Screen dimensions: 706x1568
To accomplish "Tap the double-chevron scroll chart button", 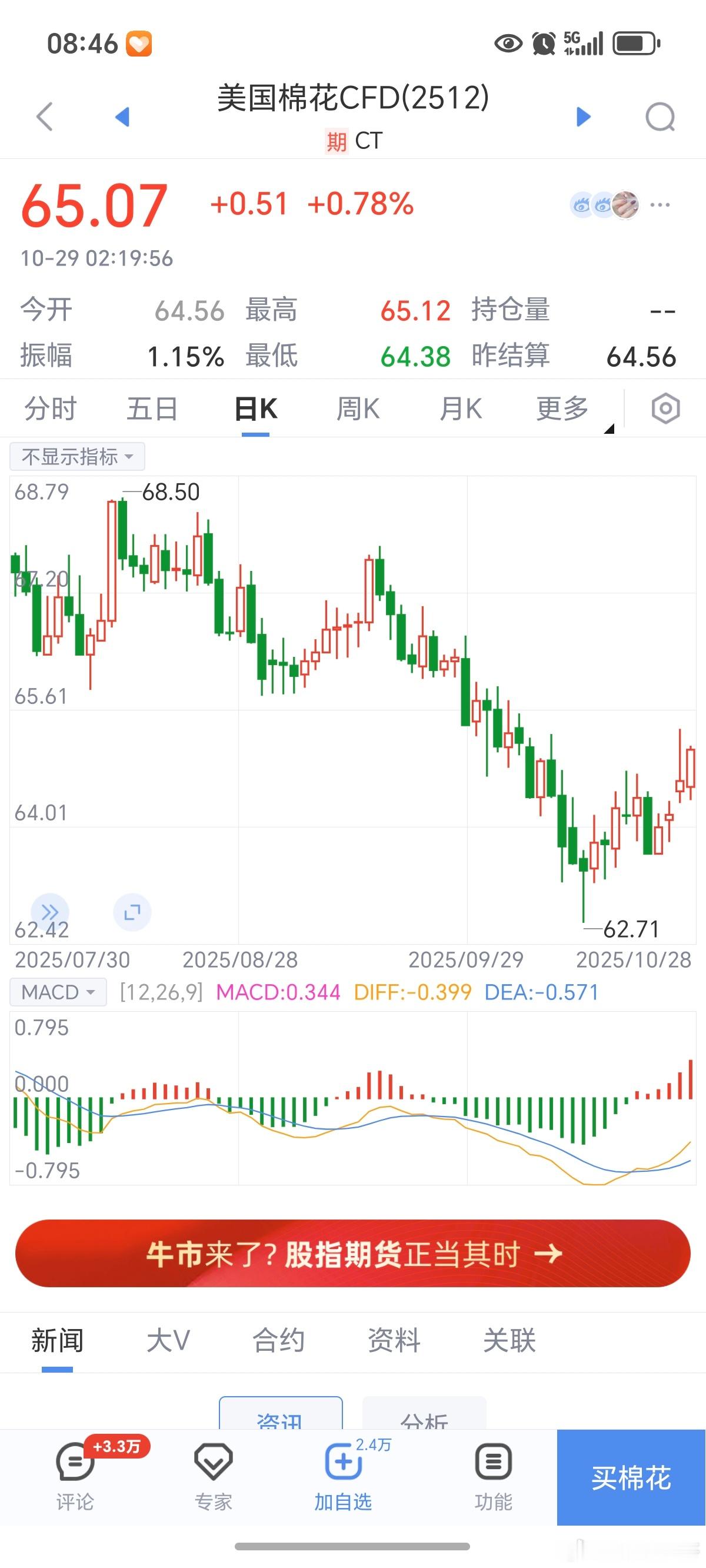I will pyautogui.click(x=50, y=912).
